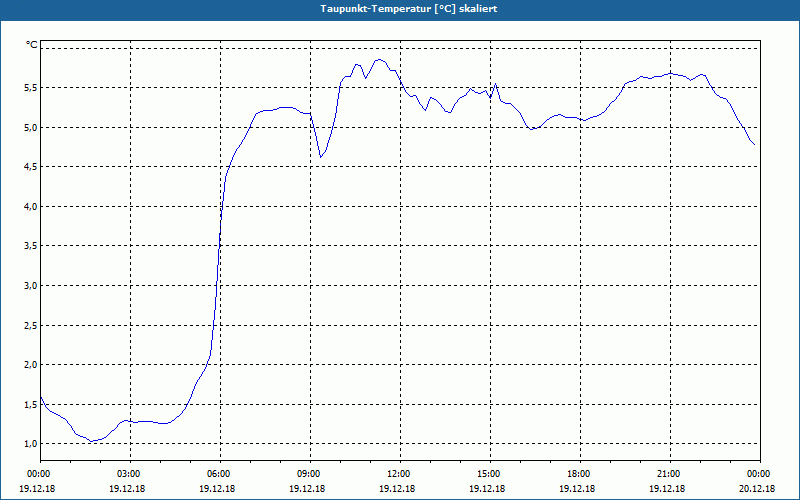Click the '°C' unit label on the y-axis
This screenshot has height=500, width=800.
[x=32, y=45]
